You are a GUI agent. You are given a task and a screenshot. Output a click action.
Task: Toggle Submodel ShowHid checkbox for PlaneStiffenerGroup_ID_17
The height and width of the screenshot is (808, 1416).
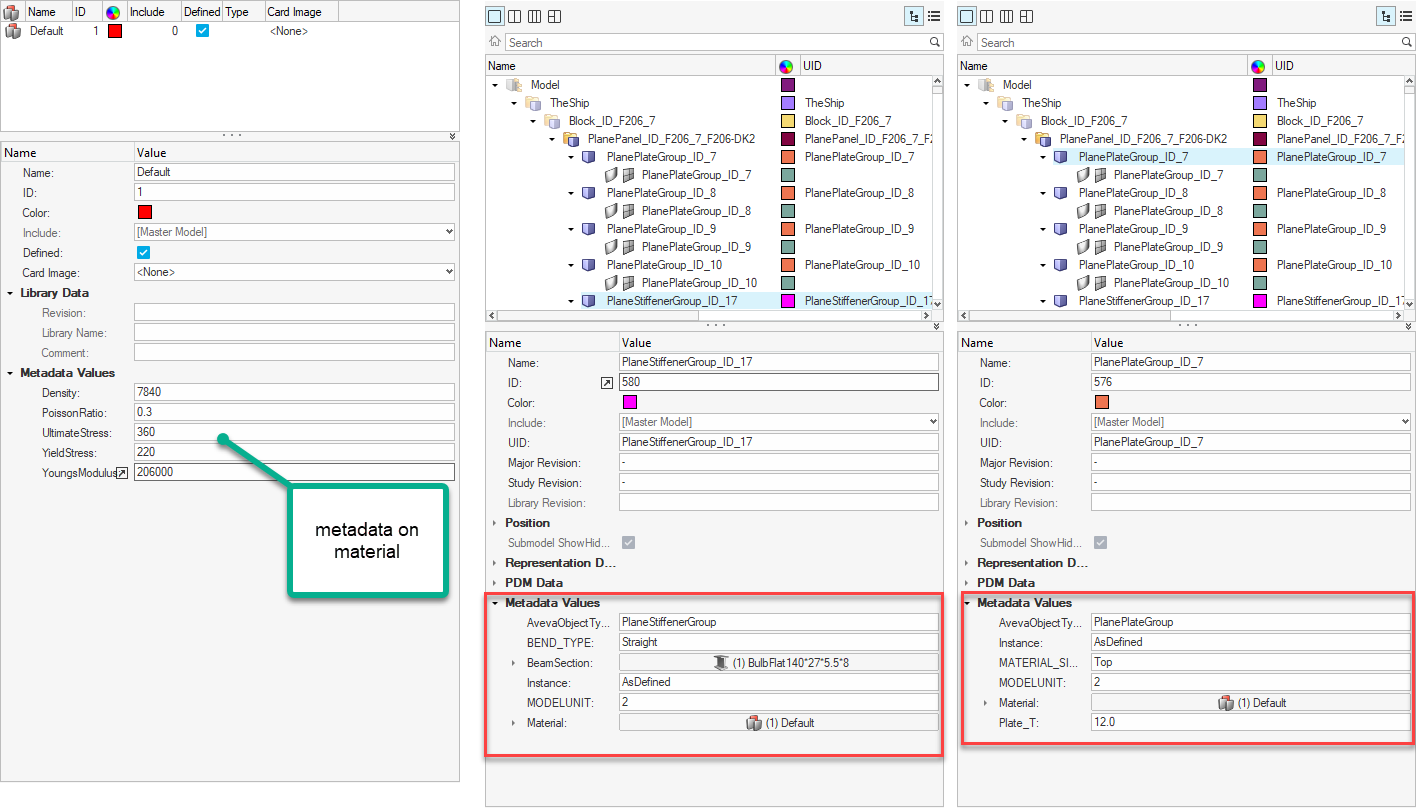coord(628,542)
